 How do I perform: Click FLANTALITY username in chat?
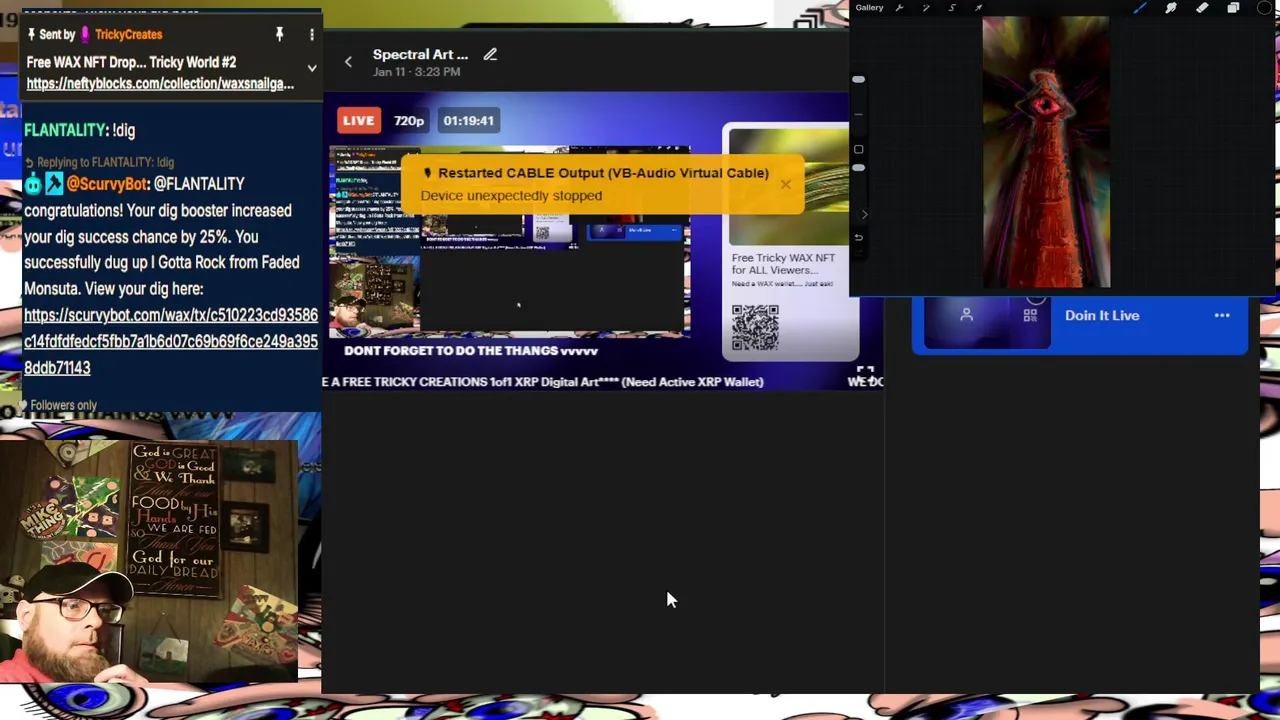pos(65,130)
